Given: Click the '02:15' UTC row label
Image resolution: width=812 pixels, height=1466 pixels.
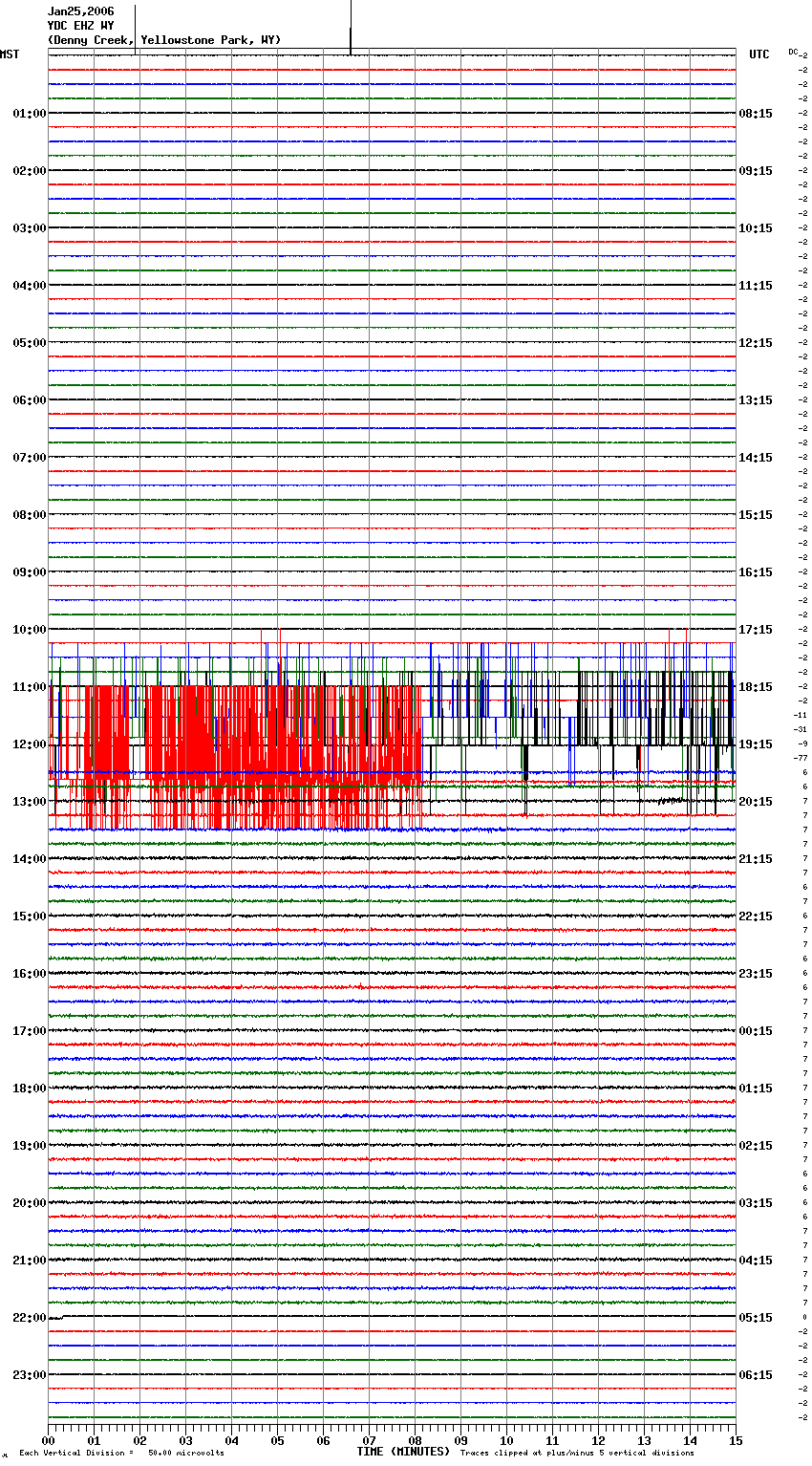Looking at the screenshot, I should pyautogui.click(x=756, y=1146).
